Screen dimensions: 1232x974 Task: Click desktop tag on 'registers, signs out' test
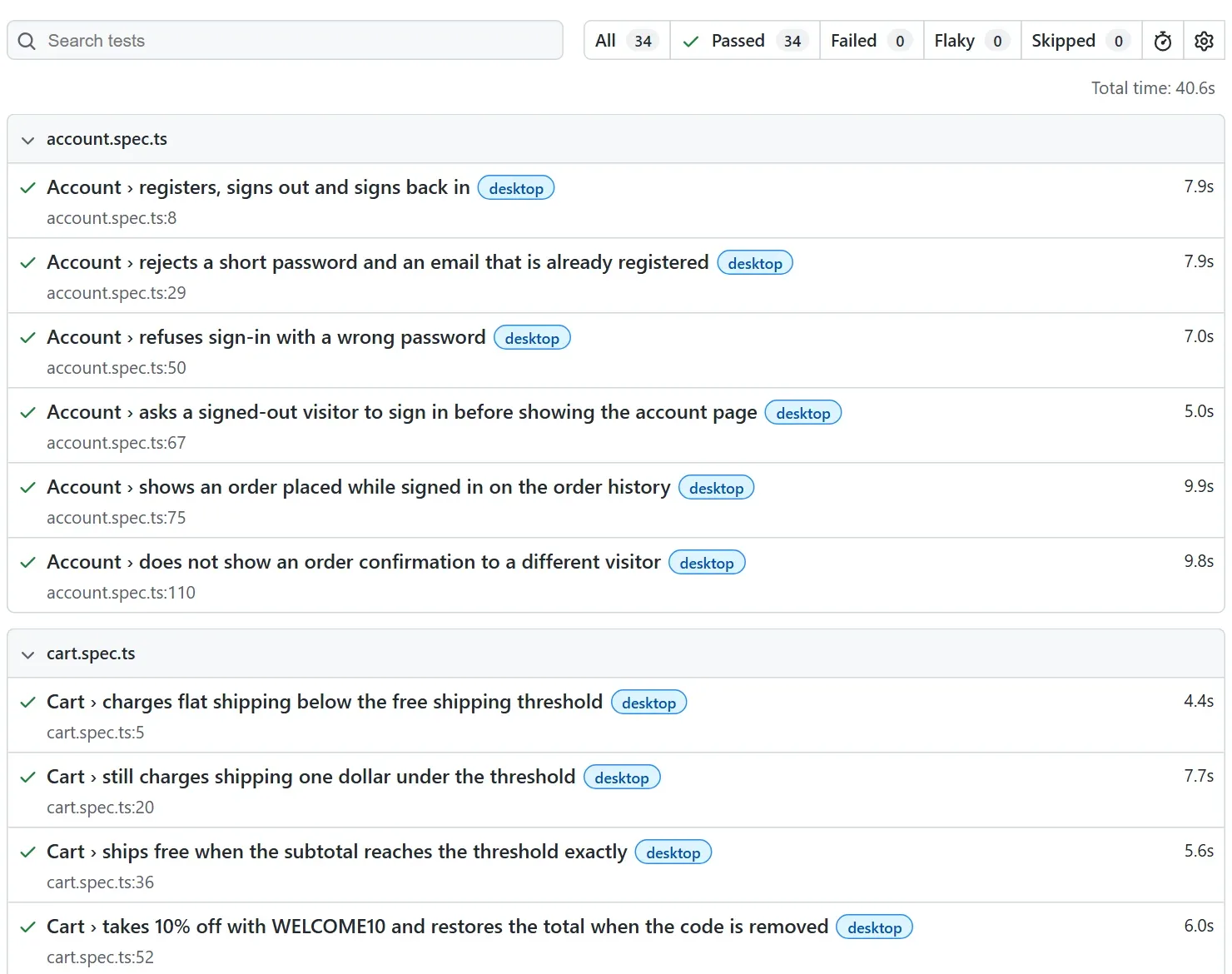pyautogui.click(x=516, y=188)
